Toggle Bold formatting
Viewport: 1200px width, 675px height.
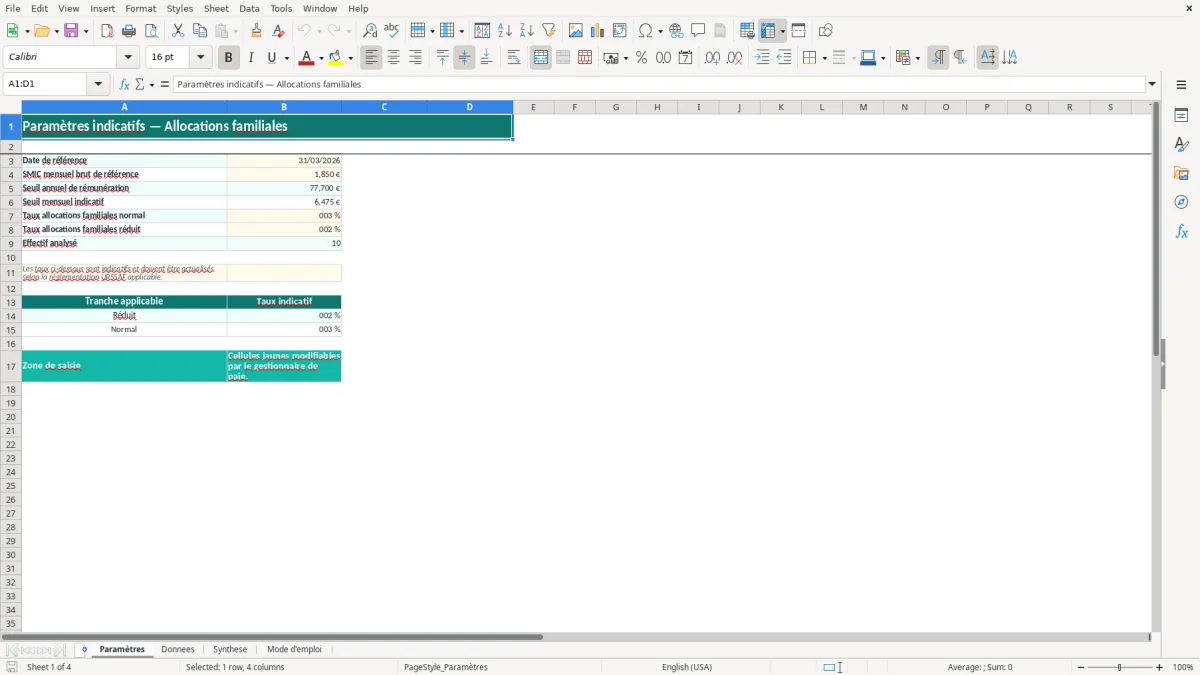229,58
